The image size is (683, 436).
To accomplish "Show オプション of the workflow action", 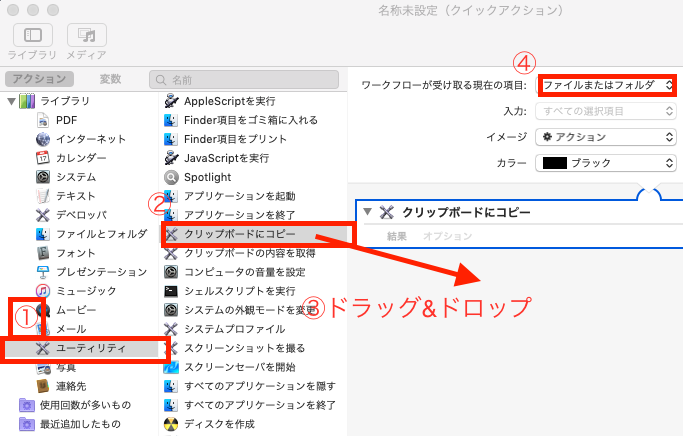I will pos(447,236).
